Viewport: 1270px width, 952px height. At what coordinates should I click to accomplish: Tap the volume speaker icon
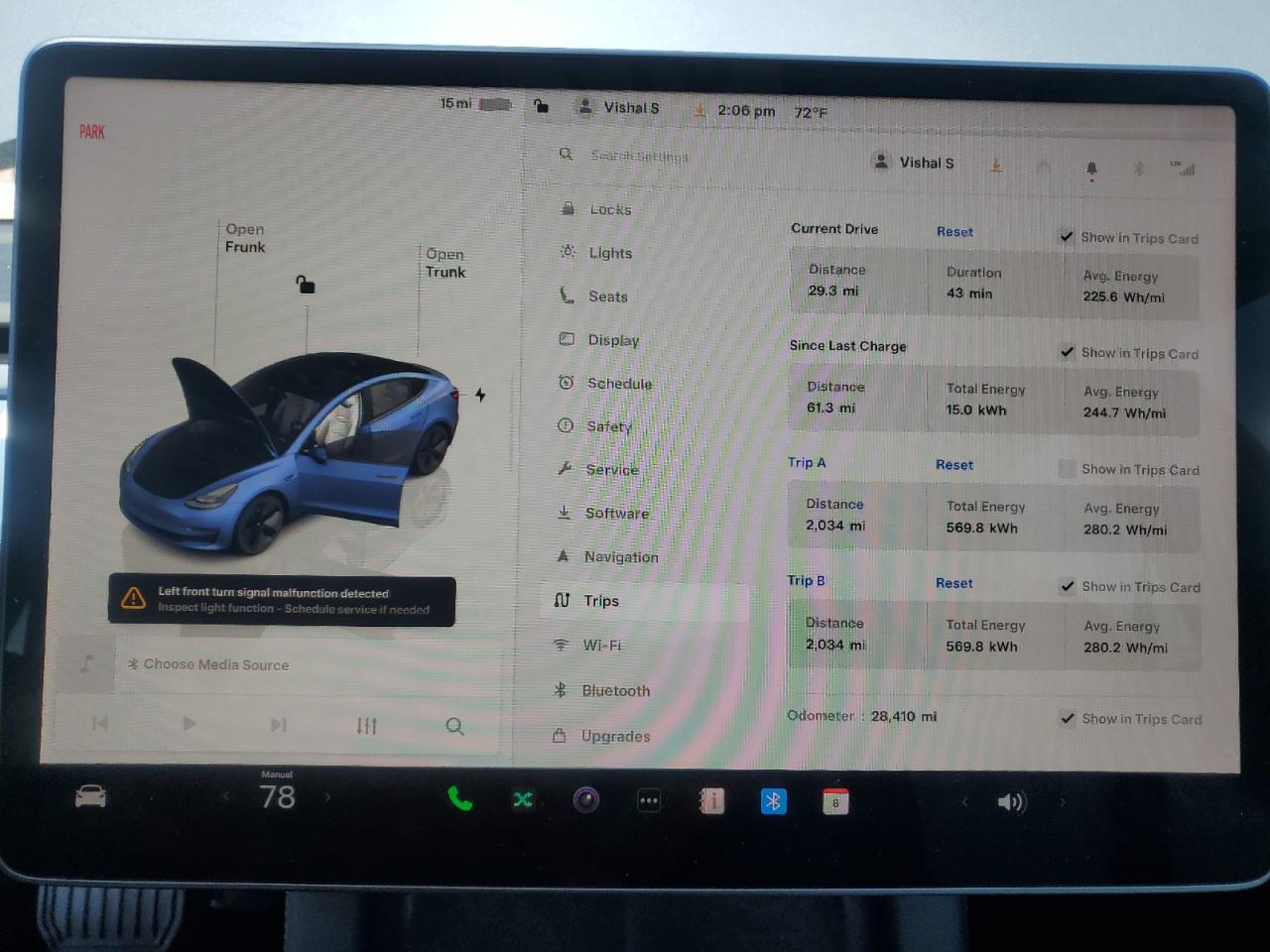(x=1011, y=800)
